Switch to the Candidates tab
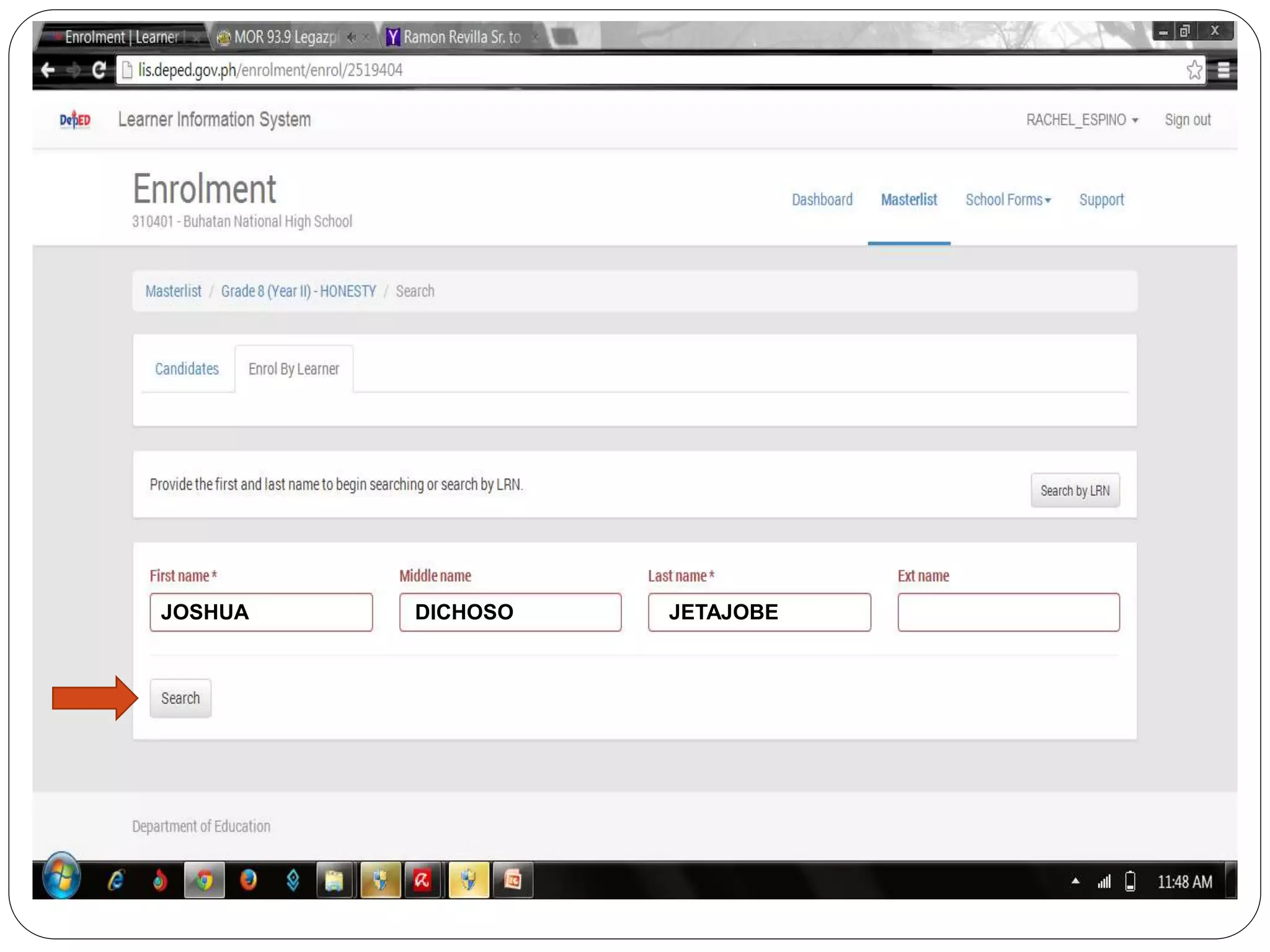This screenshot has width=1270, height=952. 187,369
